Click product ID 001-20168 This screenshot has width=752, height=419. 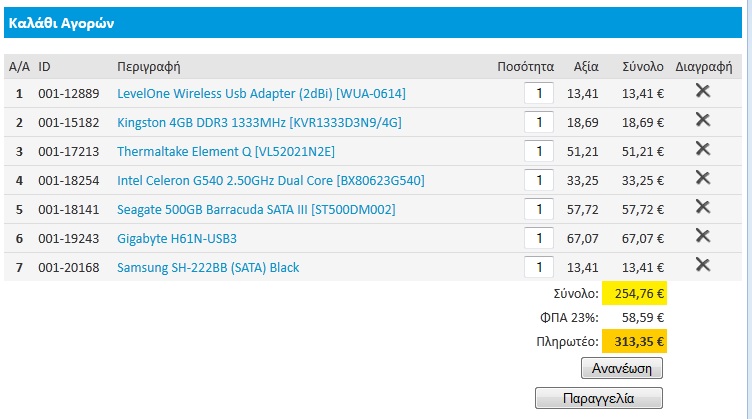coord(69,268)
